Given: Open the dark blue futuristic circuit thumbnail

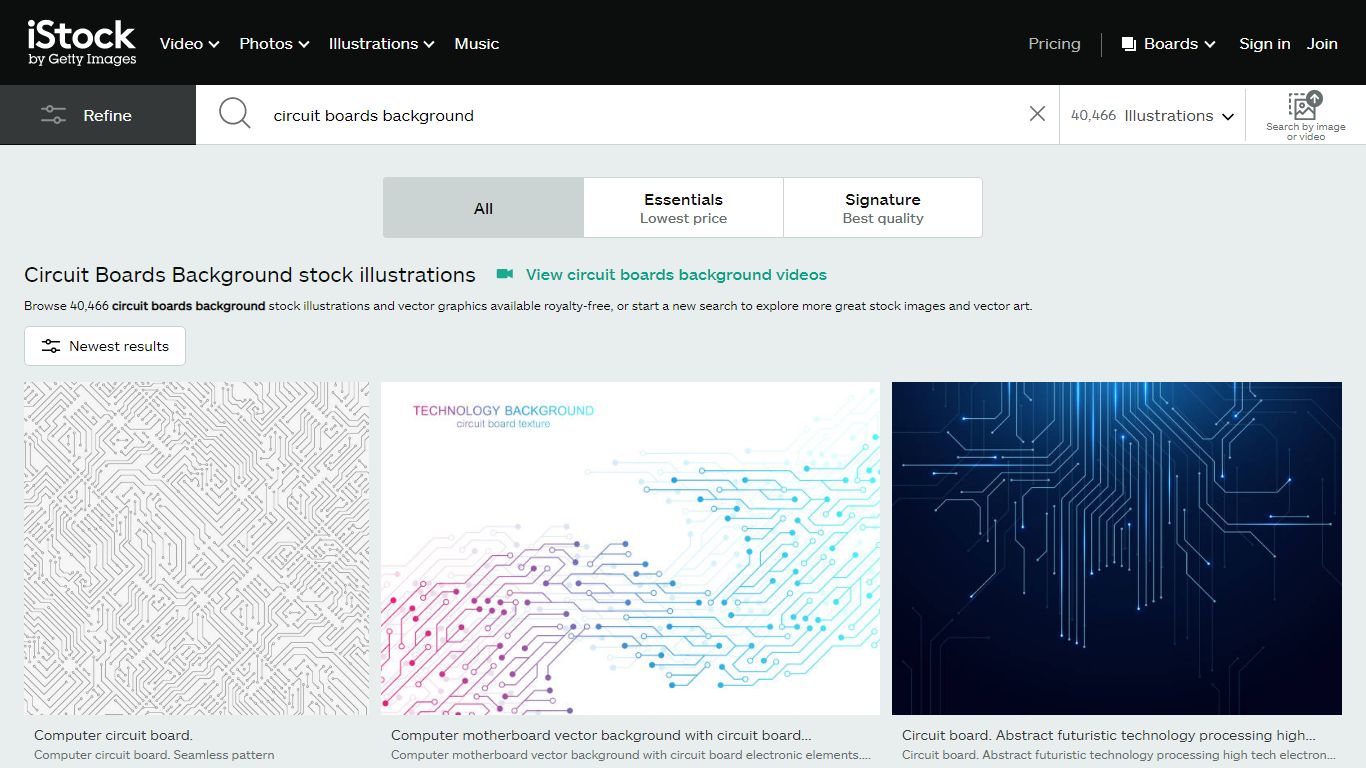Looking at the screenshot, I should pyautogui.click(x=1117, y=548).
